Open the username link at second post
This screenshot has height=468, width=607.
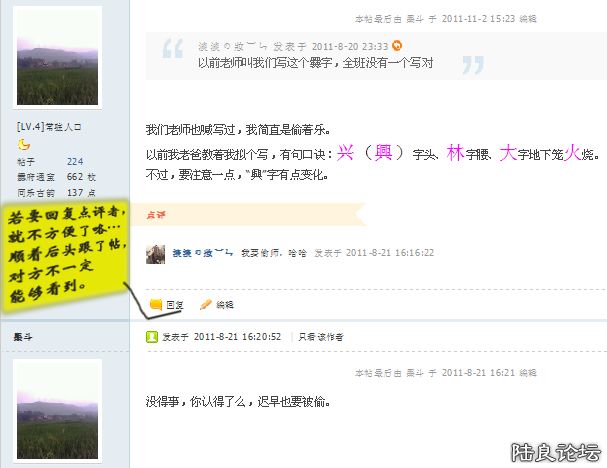point(23,337)
